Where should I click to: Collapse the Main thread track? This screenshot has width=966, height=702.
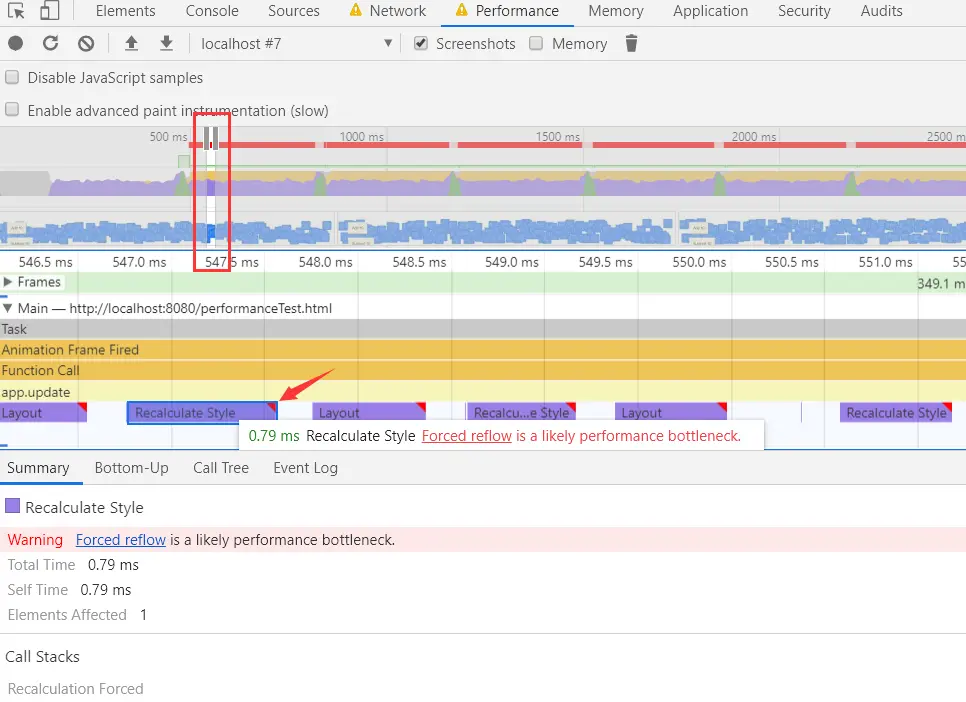pyautogui.click(x=7, y=308)
